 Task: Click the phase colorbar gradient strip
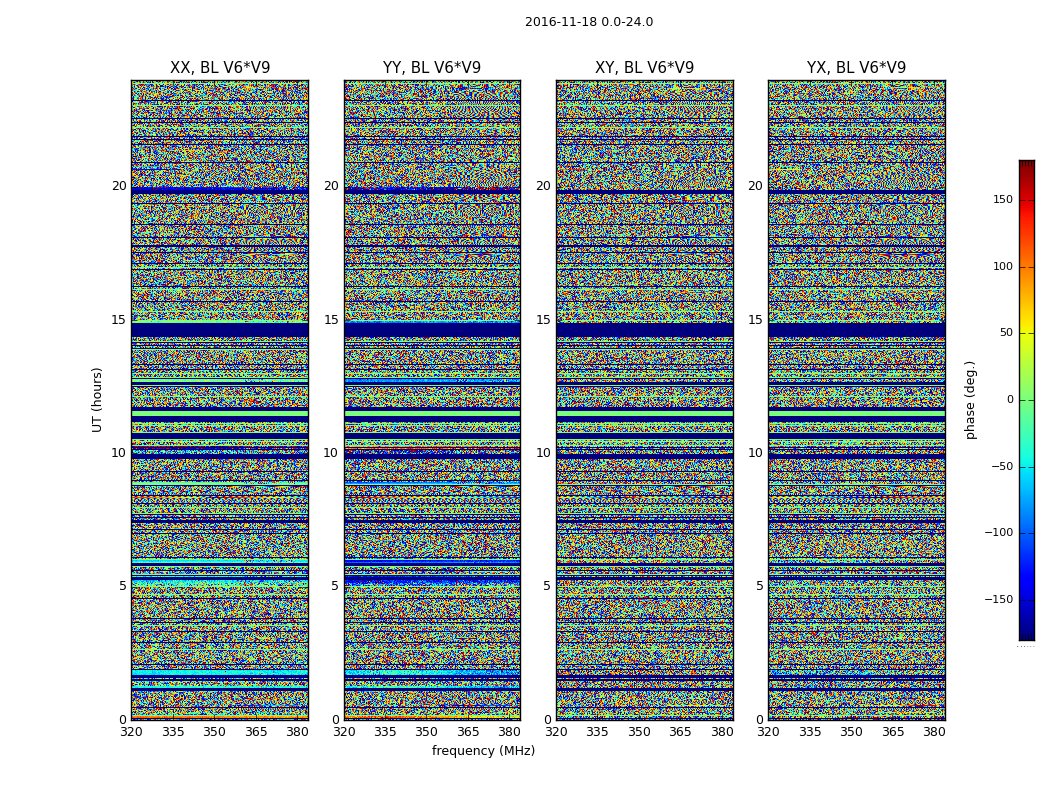pos(1027,400)
